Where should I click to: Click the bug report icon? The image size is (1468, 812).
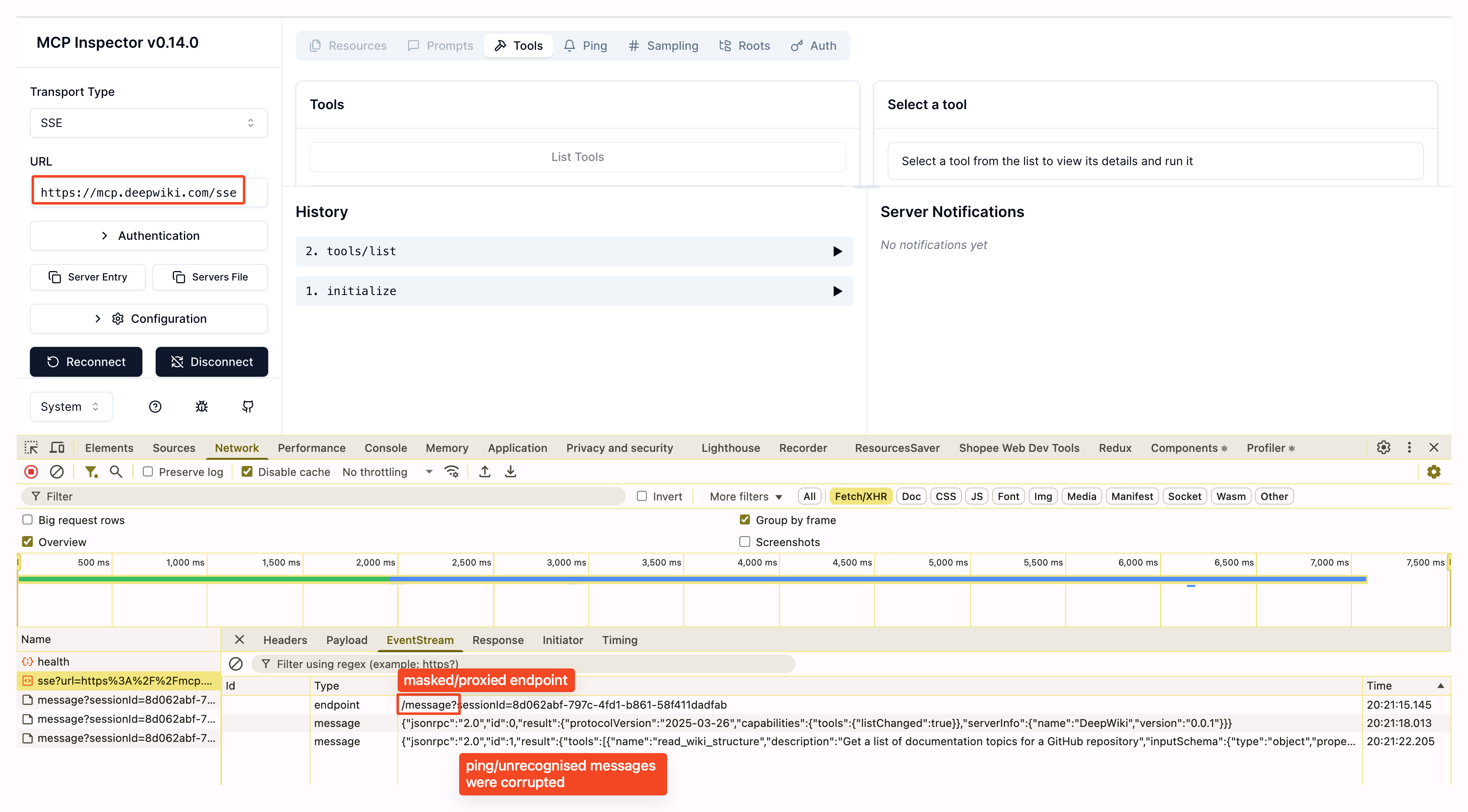[x=202, y=407]
